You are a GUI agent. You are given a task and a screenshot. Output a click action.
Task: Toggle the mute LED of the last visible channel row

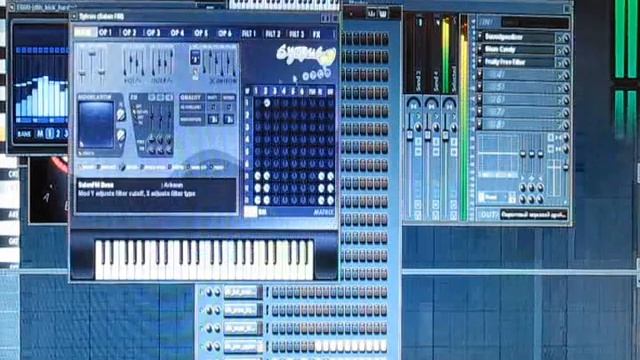201,347
